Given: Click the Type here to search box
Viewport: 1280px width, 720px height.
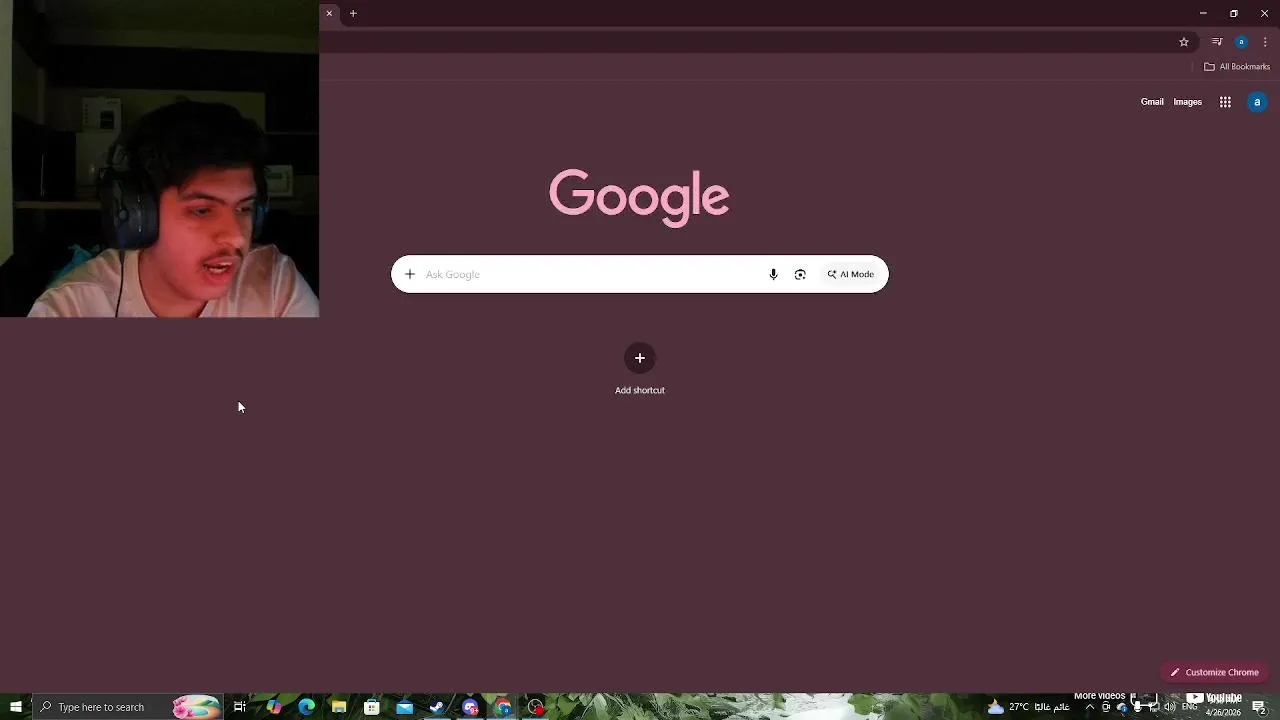Looking at the screenshot, I should [128, 707].
